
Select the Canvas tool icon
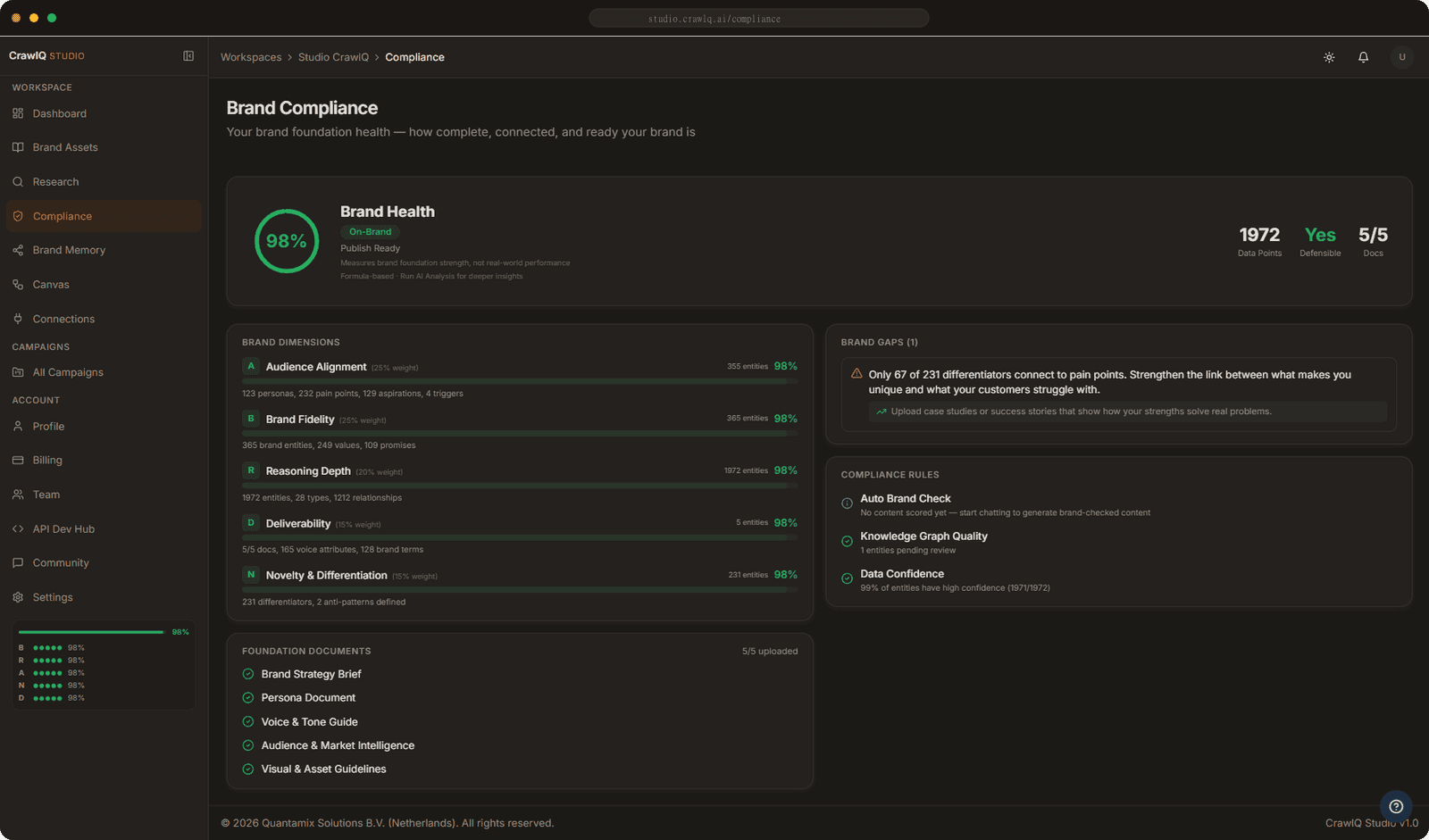tap(18, 284)
